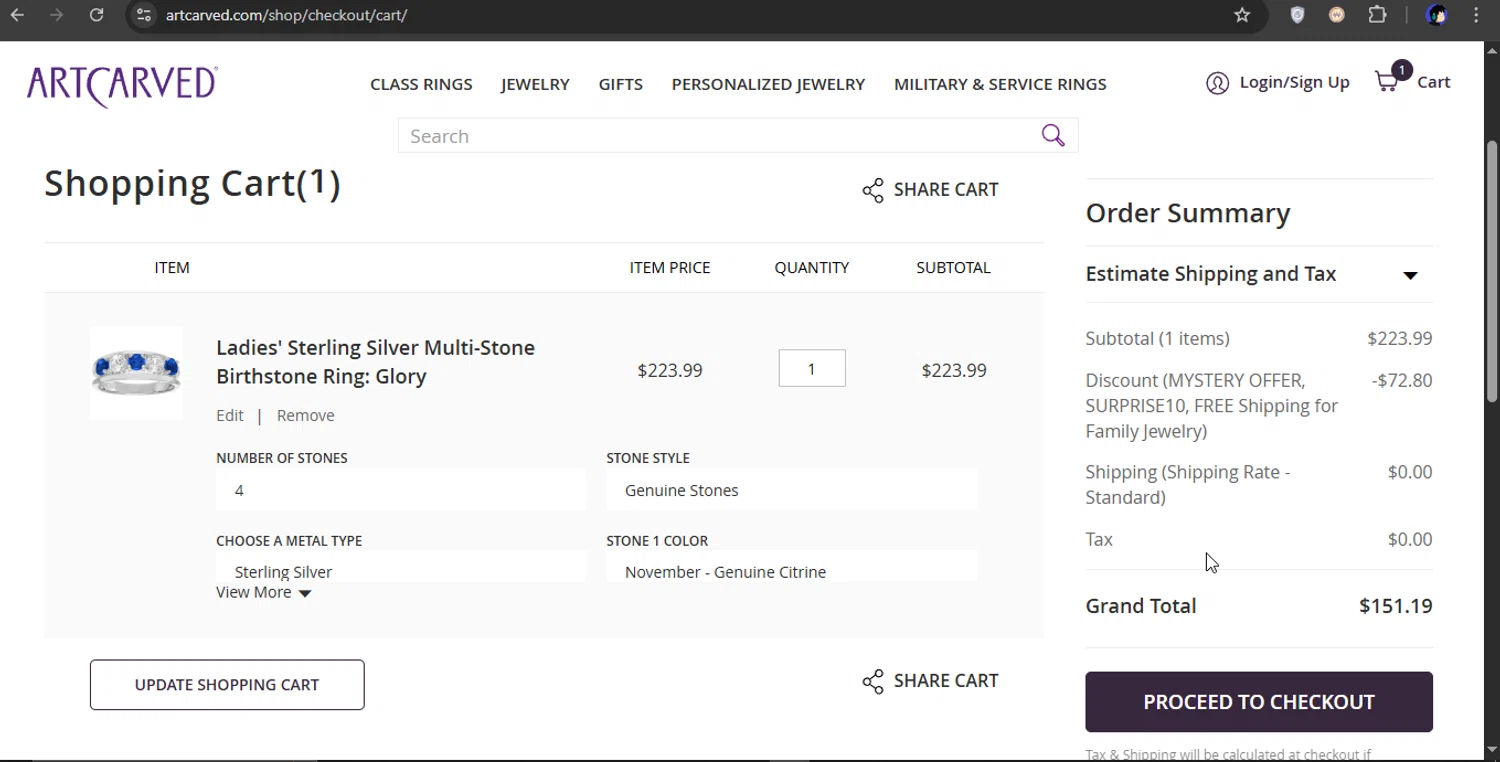Open the shopping cart icon
The width and height of the screenshot is (1500, 762).
coord(1388,81)
